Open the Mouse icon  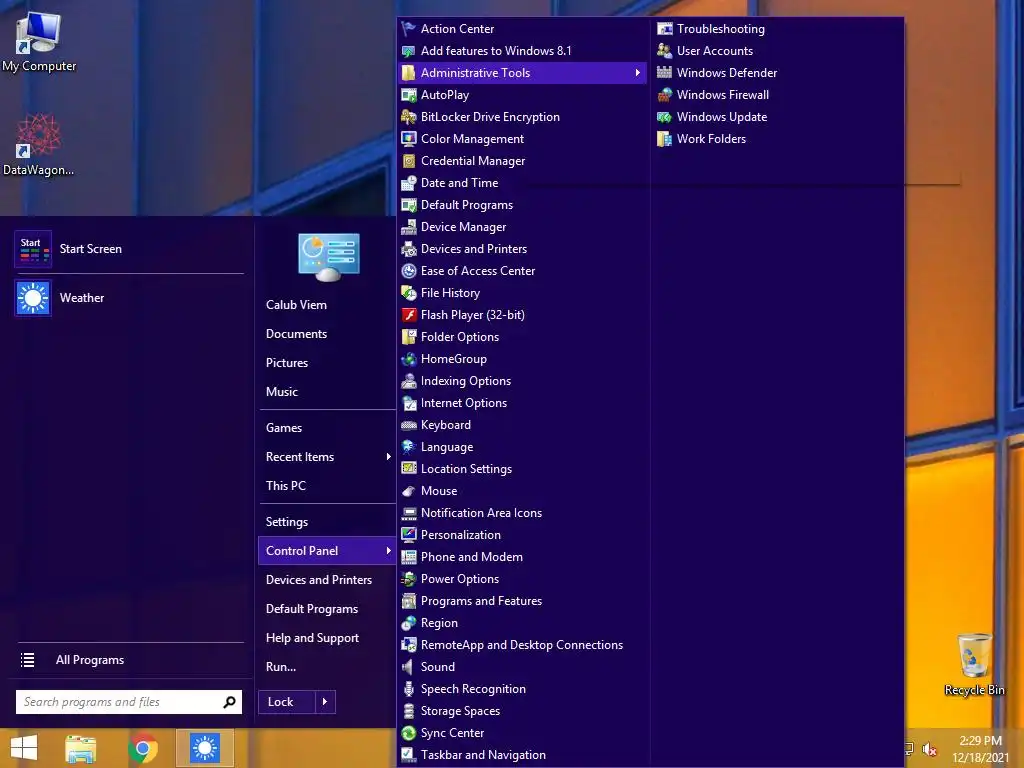click(x=409, y=491)
